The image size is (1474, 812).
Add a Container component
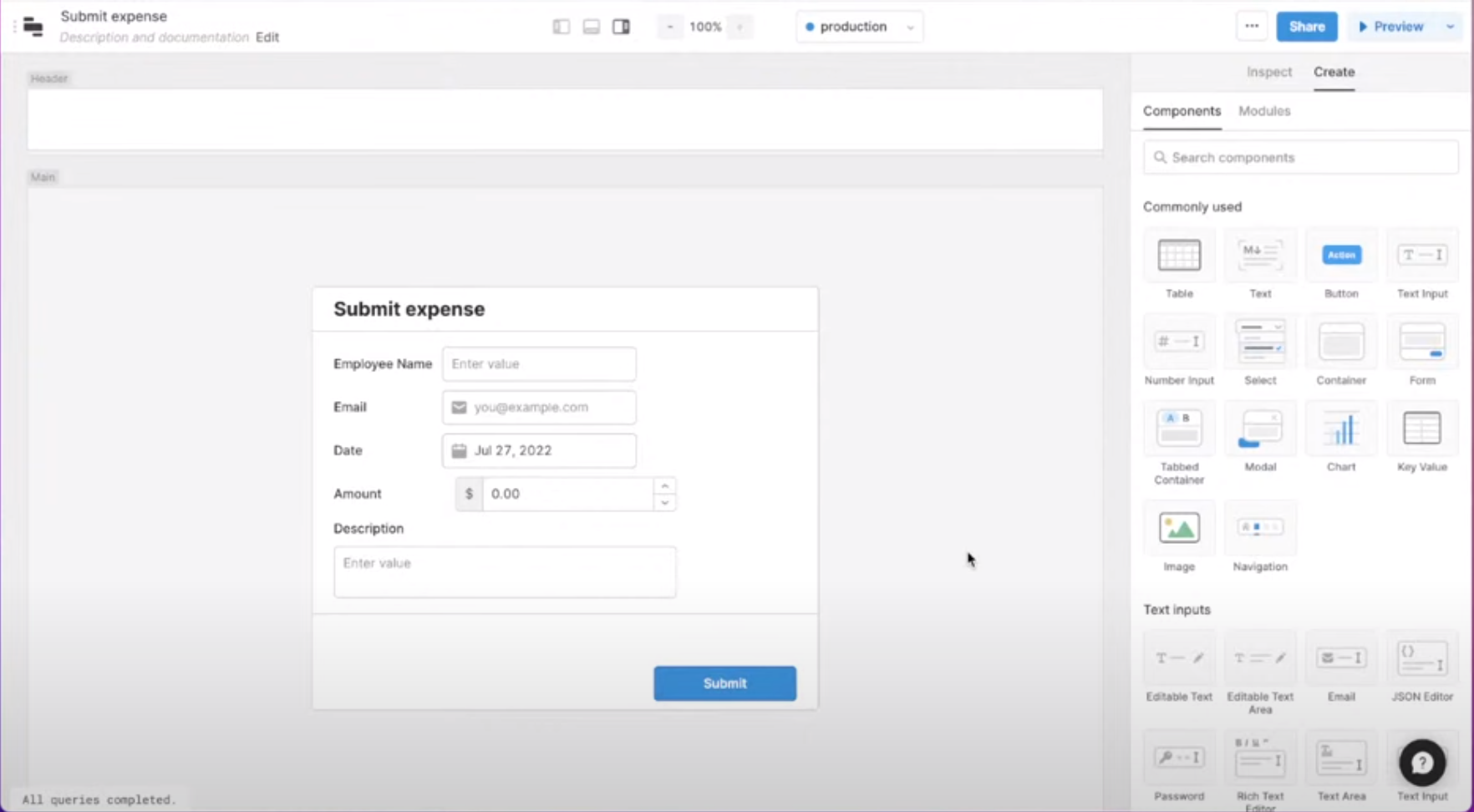(x=1341, y=342)
